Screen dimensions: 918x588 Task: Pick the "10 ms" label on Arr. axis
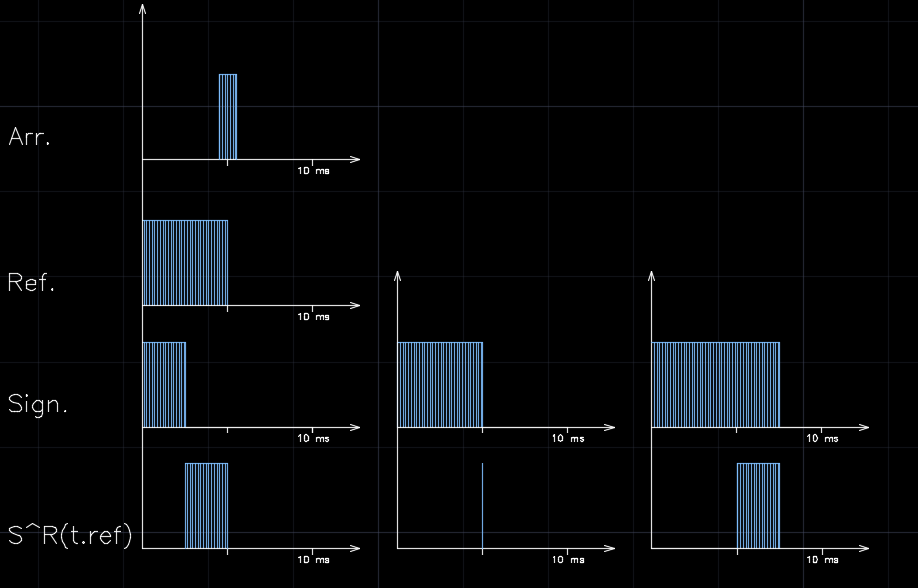(313, 171)
